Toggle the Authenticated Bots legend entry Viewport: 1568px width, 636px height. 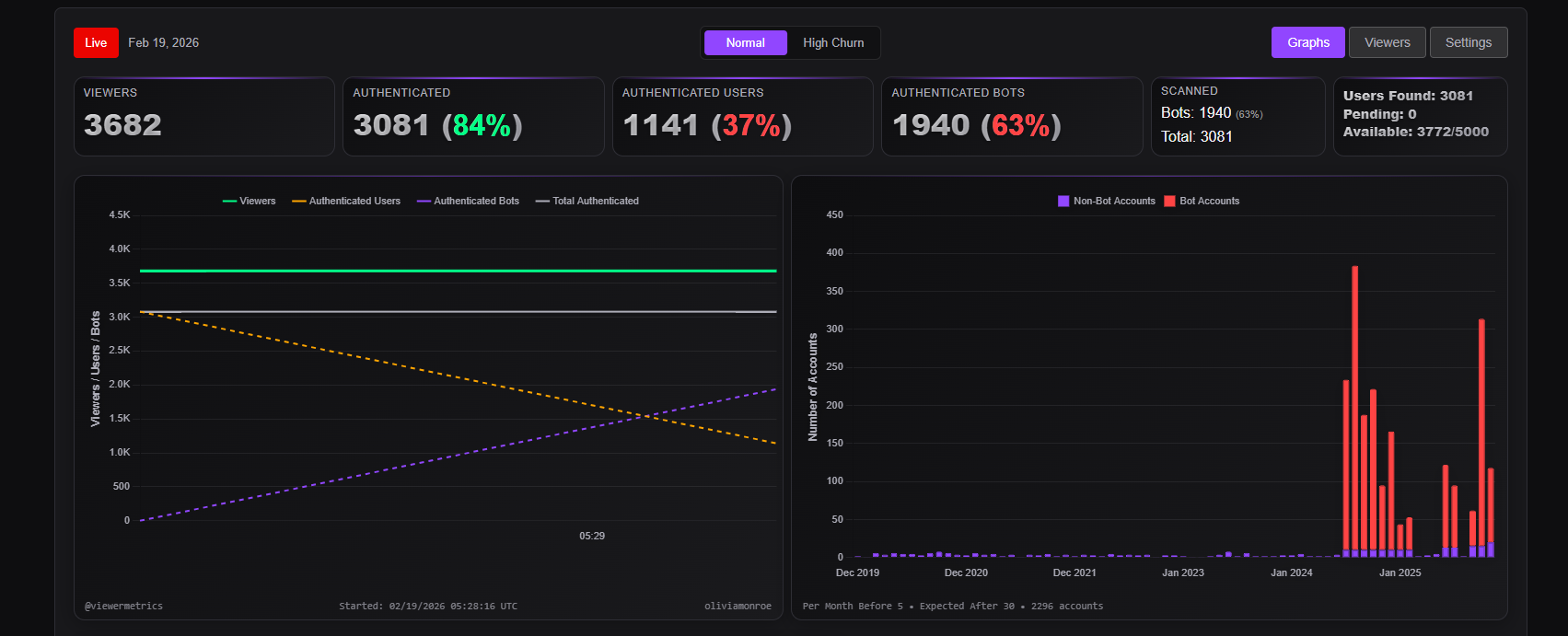tap(468, 201)
